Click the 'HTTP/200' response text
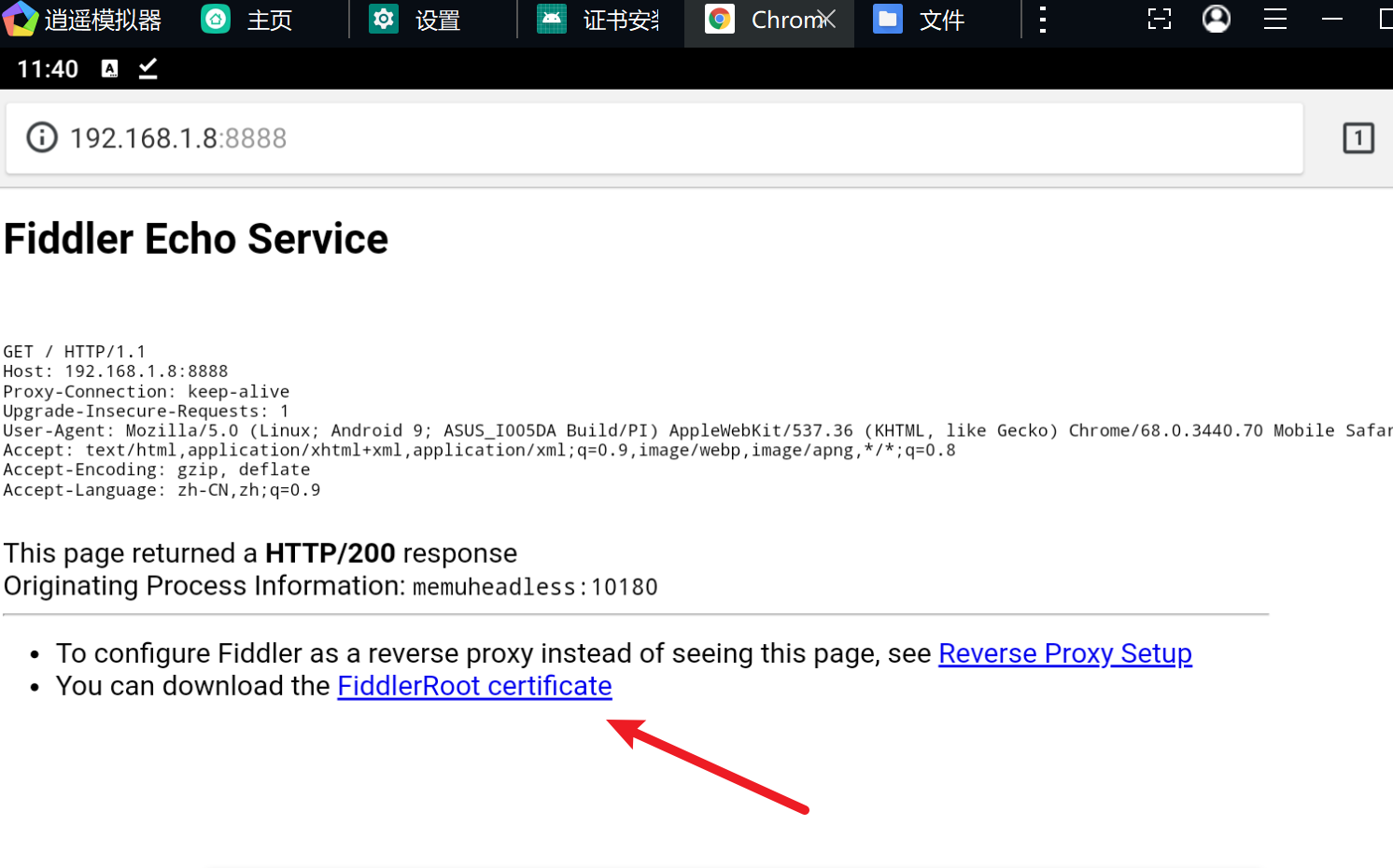Image resolution: width=1393 pixels, height=868 pixels. click(331, 553)
